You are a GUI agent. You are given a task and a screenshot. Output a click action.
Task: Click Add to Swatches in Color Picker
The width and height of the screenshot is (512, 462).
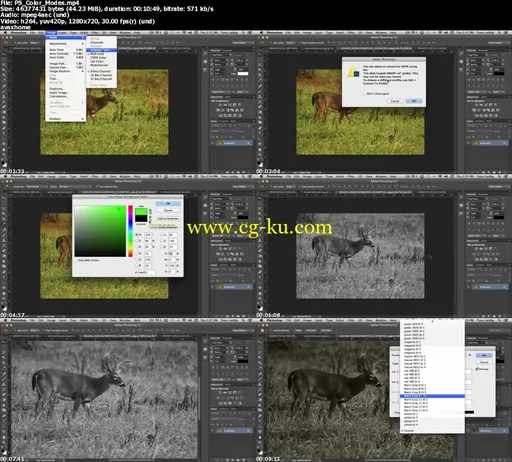point(168,218)
